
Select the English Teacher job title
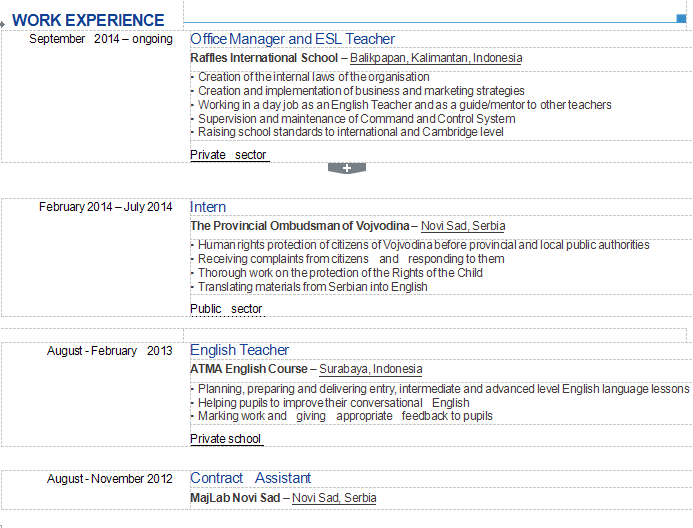[239, 350]
